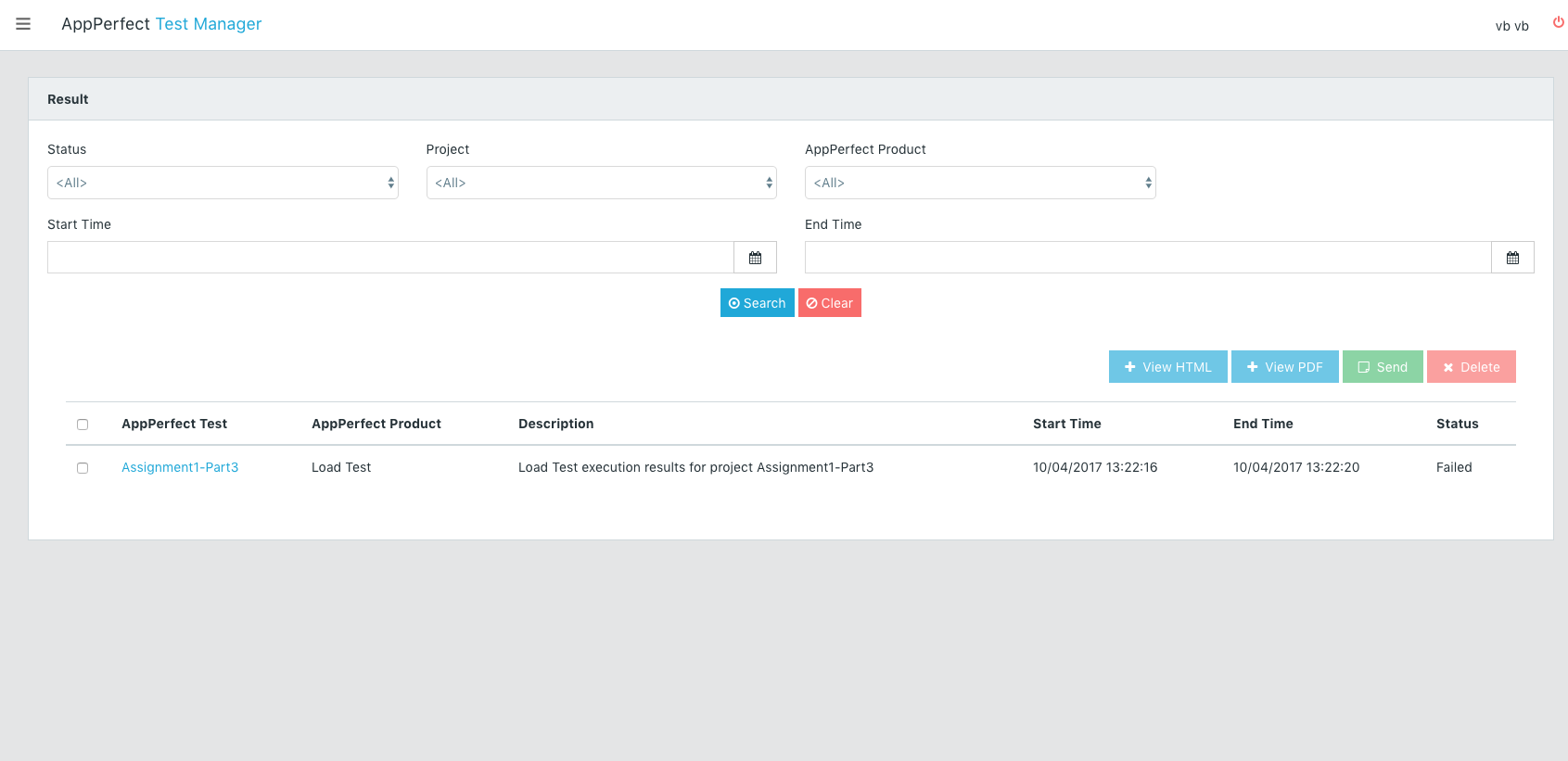Click the Failed status cell
1568x761 pixels.
click(x=1454, y=467)
